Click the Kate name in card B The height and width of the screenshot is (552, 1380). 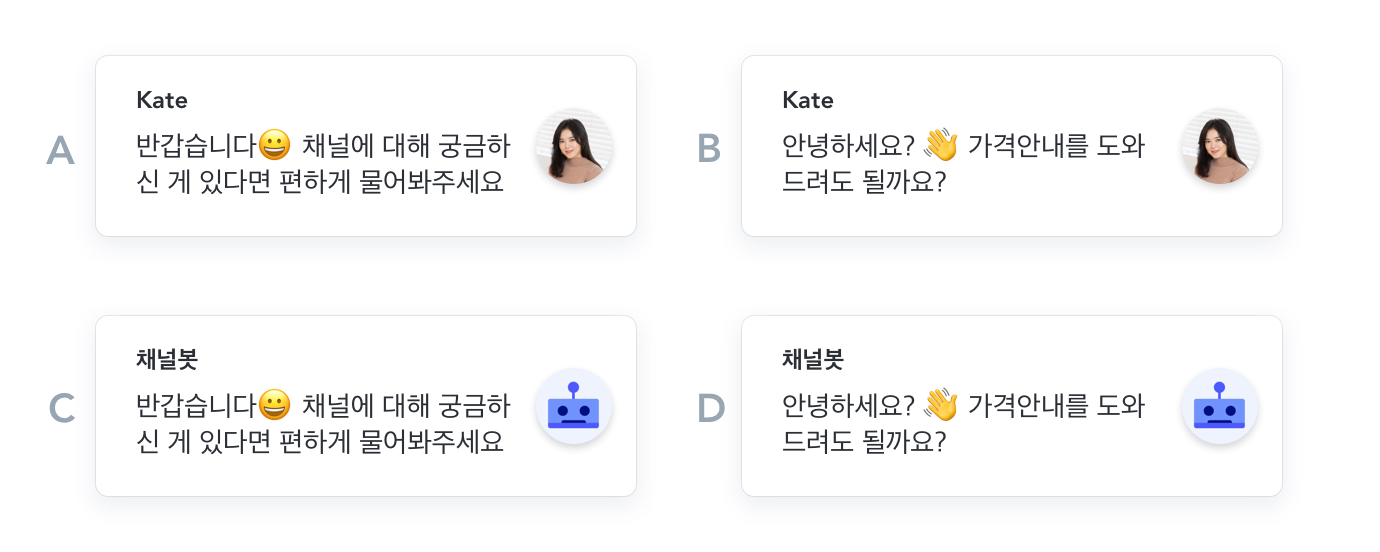click(808, 100)
